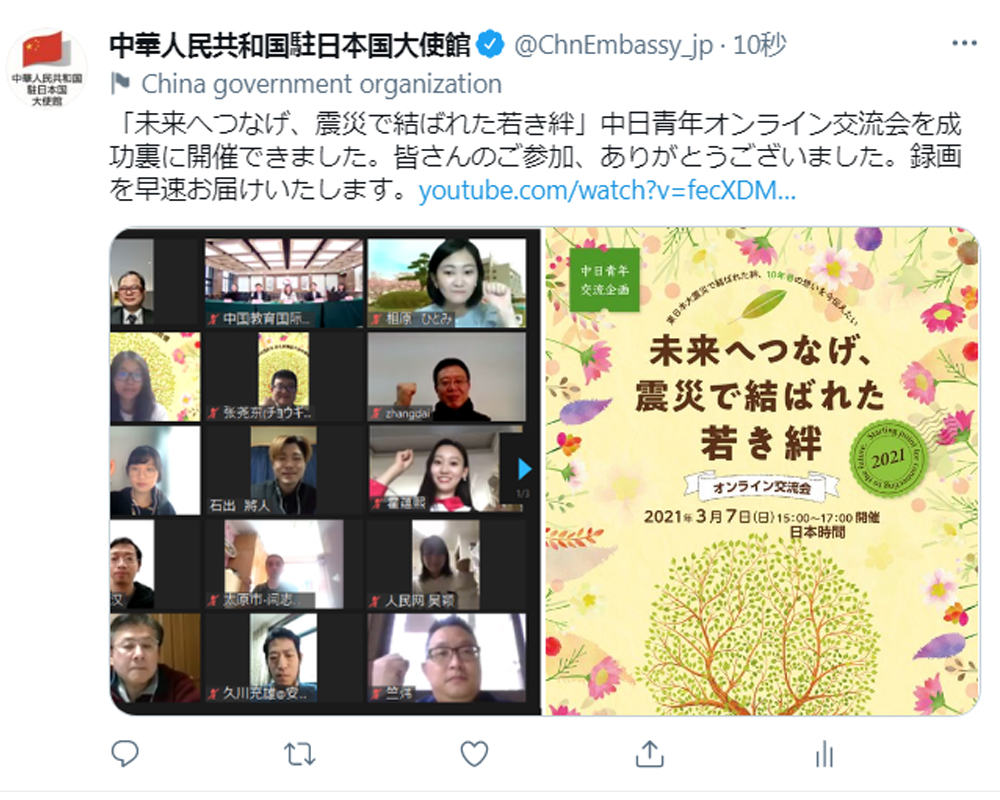The height and width of the screenshot is (800, 1000).
Task: Click the reply speech bubble icon
Action: pyautogui.click(x=125, y=754)
